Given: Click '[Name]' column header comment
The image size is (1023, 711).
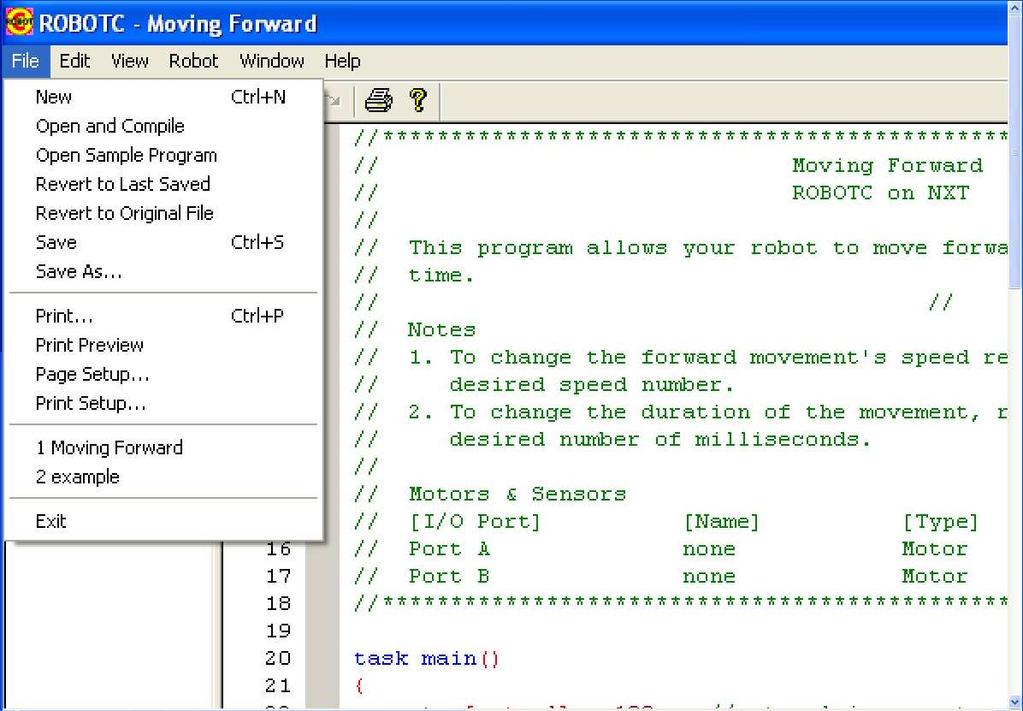Looking at the screenshot, I should (722, 522).
